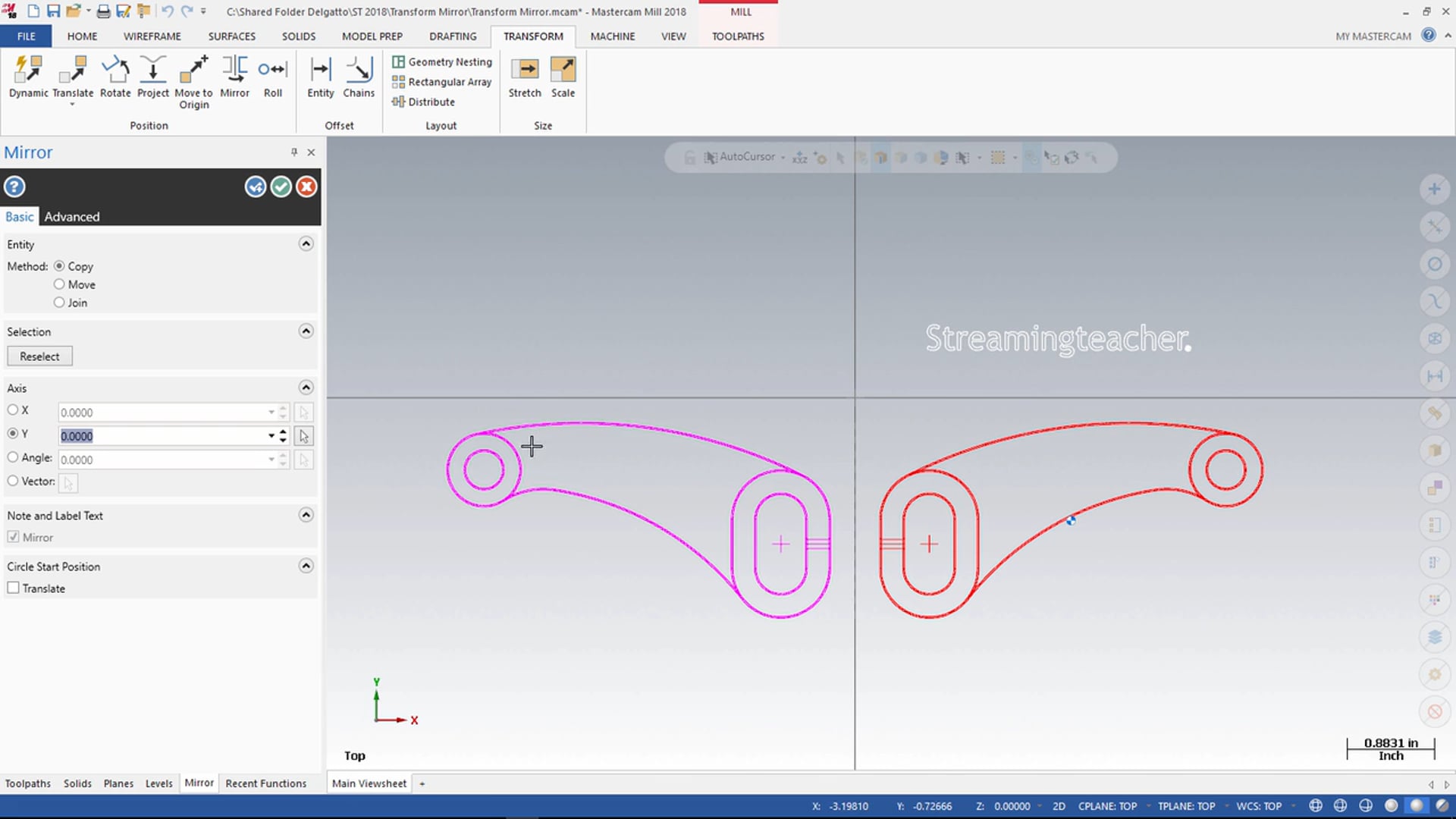Click the Save icon in quick access toolbar
The image size is (1456, 819).
(53, 11)
